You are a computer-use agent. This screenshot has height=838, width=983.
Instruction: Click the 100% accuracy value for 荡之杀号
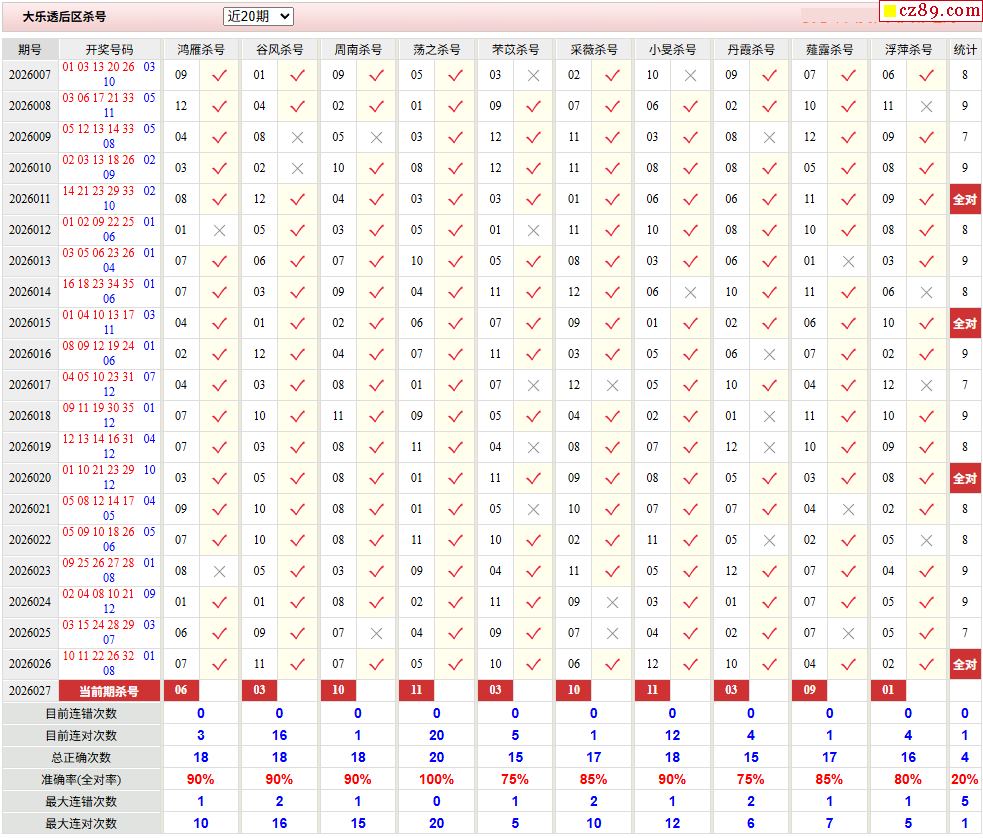(x=436, y=779)
